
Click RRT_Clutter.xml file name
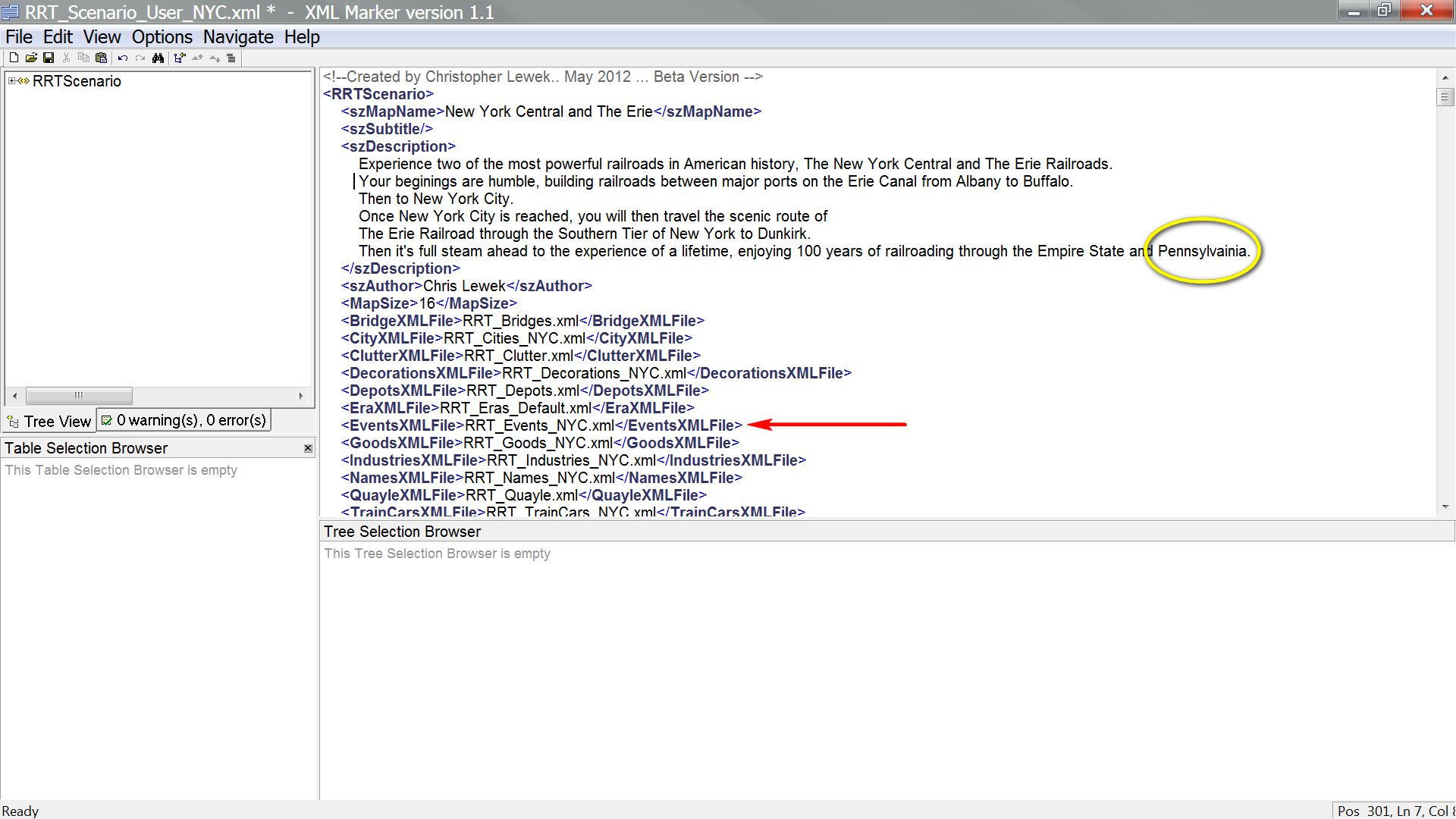519,356
